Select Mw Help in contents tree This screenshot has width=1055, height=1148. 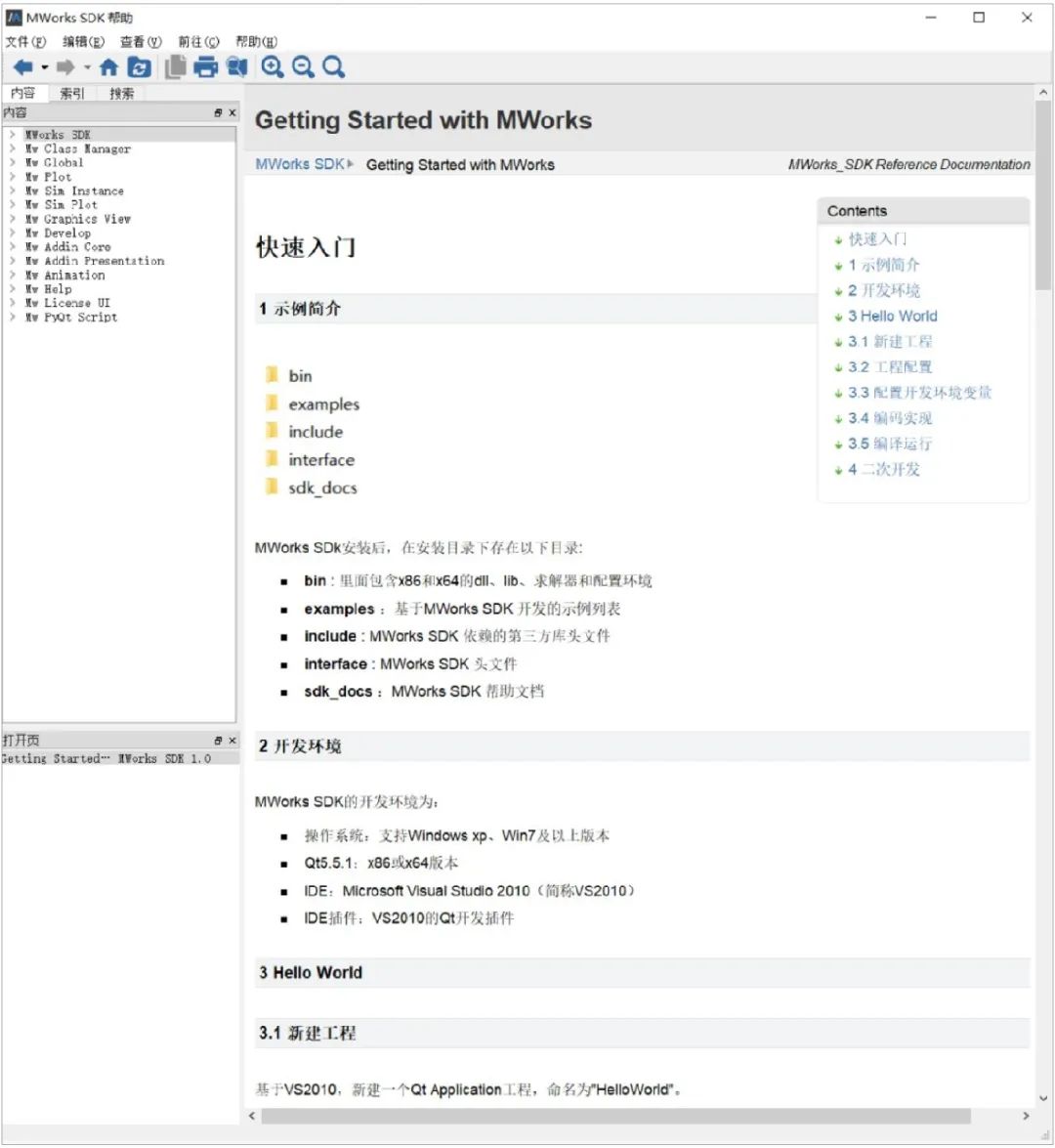(48, 289)
